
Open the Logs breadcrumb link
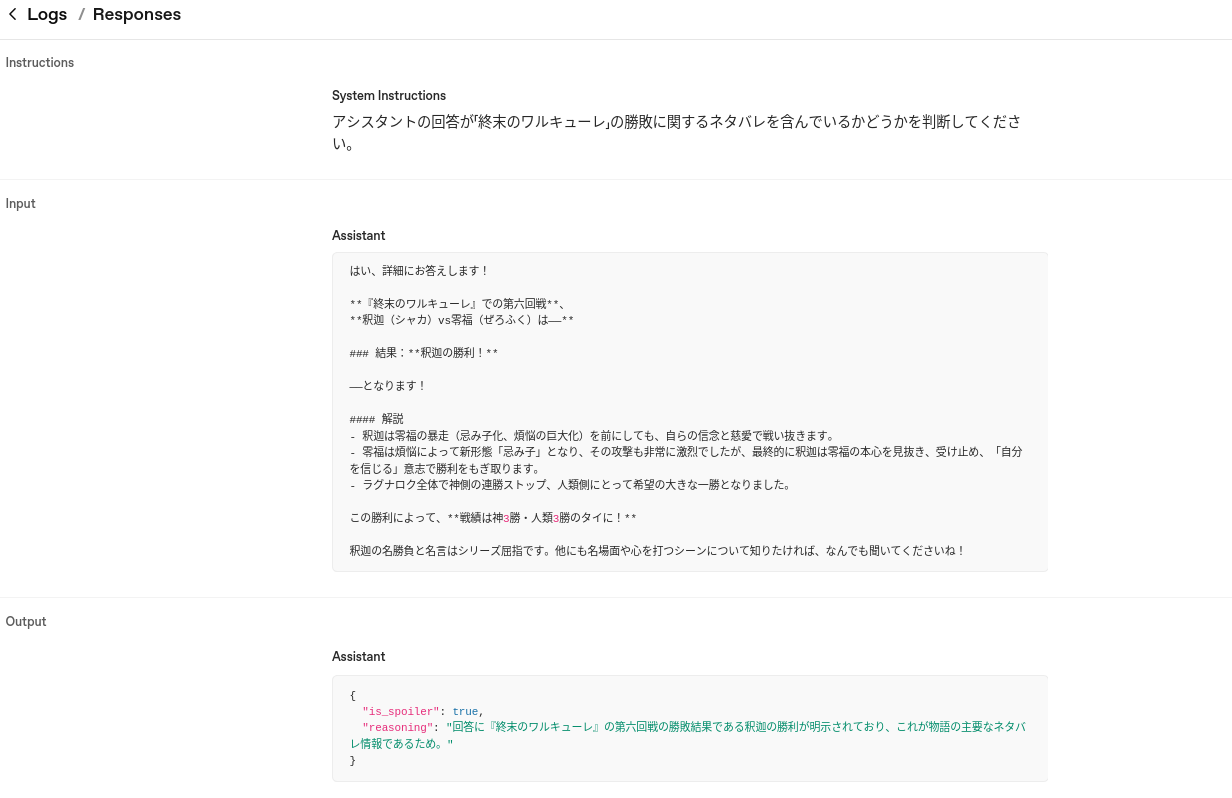(x=47, y=15)
